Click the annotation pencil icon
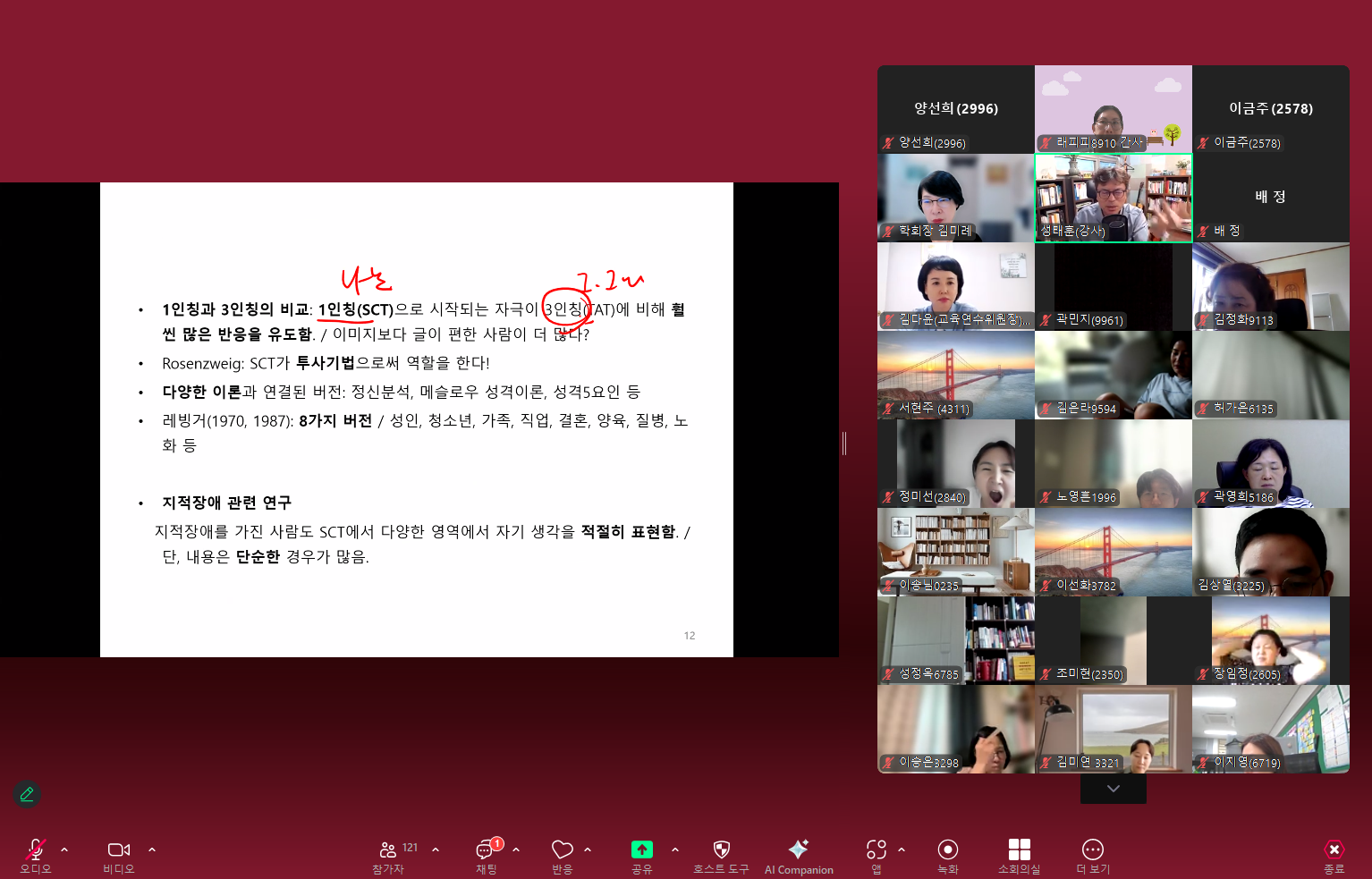The image size is (1372, 879). pos(27,794)
